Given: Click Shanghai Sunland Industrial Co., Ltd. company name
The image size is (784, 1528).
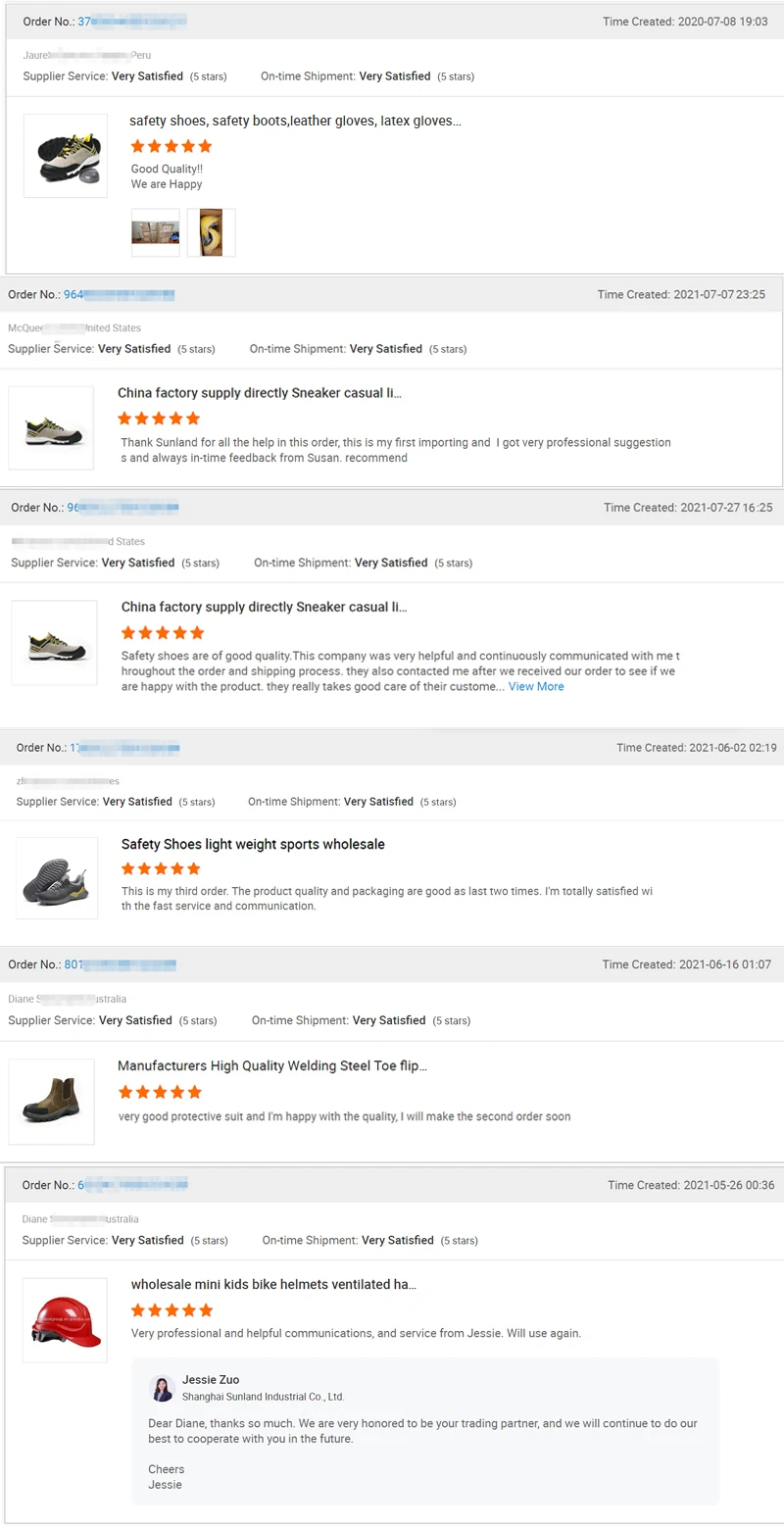Looking at the screenshot, I should click(263, 1397).
